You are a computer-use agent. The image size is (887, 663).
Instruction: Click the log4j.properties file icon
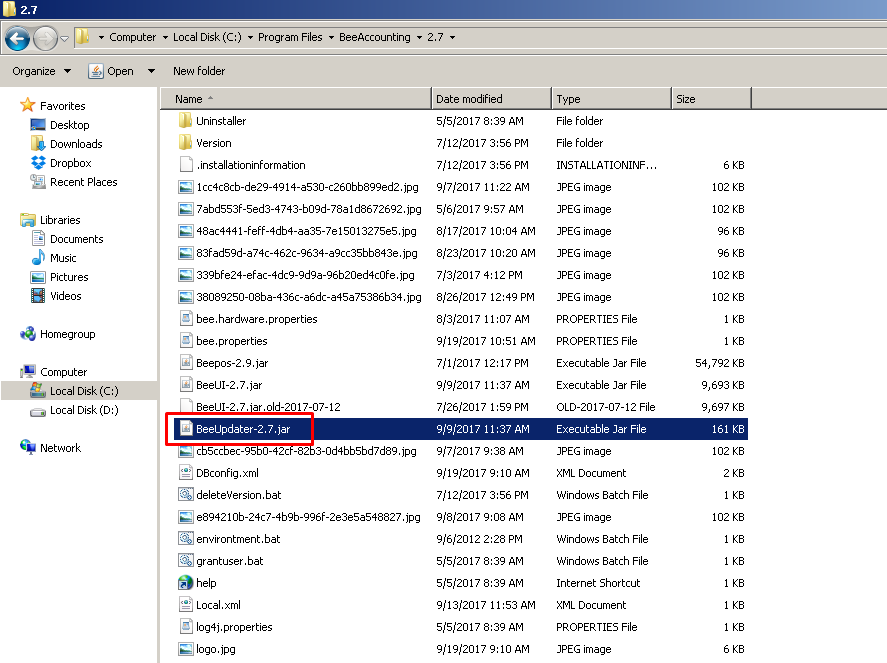tap(186, 627)
